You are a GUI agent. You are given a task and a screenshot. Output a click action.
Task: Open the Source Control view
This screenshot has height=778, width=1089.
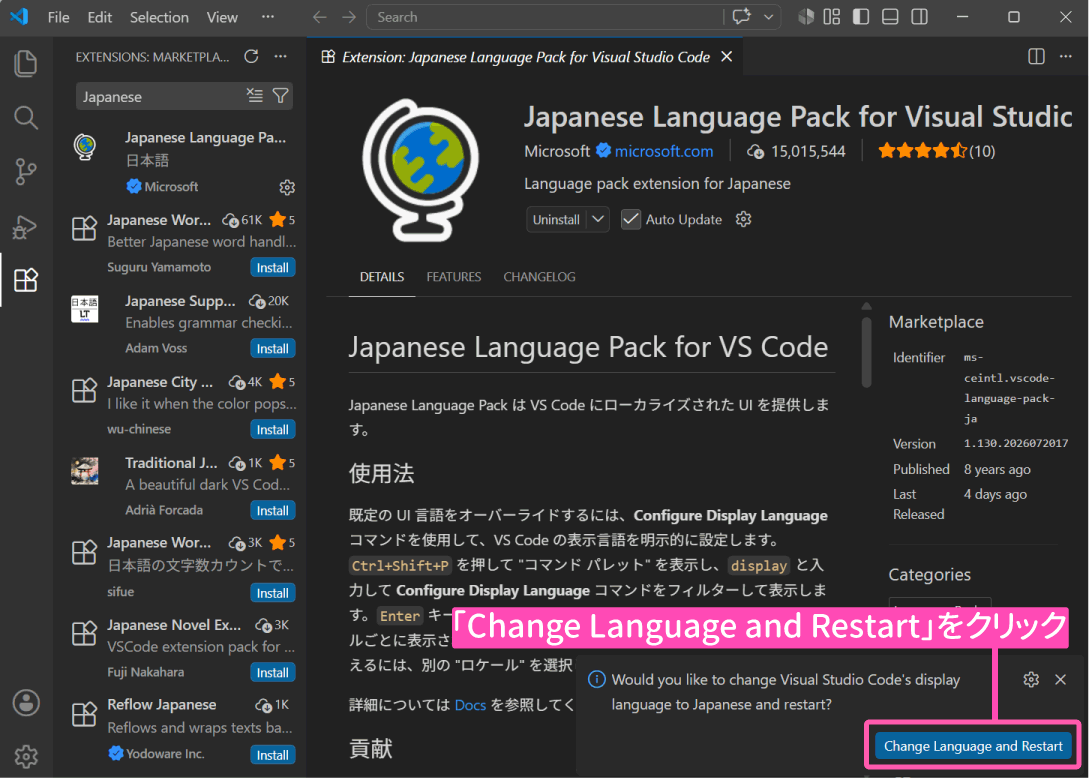[x=26, y=172]
